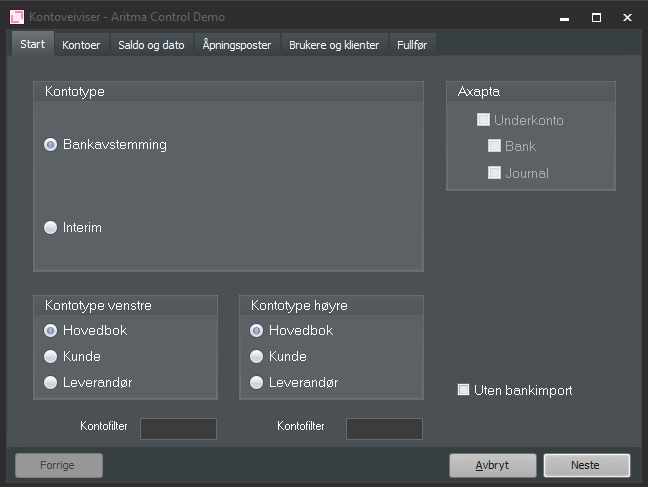This screenshot has height=487, width=648.
Task: Choose Kunde under Kontotype venstre
Action: 51,357
